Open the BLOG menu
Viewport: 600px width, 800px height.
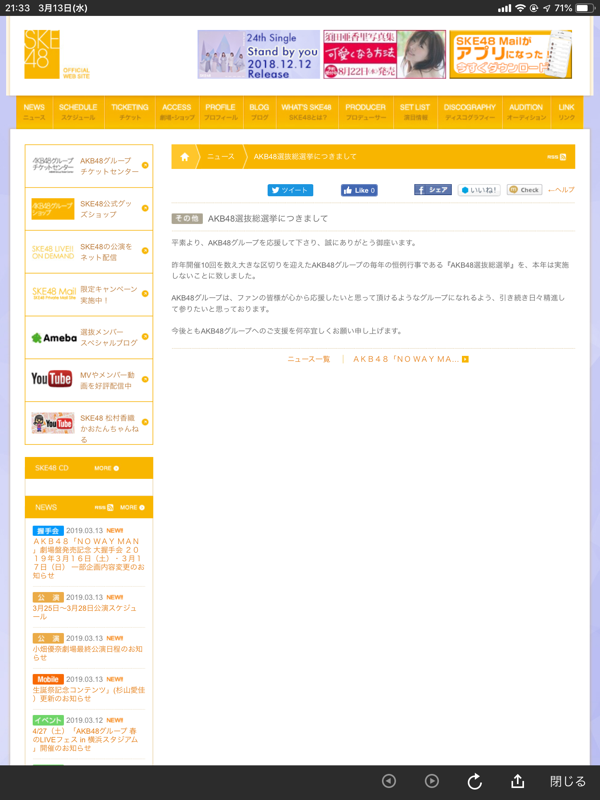pos(259,112)
